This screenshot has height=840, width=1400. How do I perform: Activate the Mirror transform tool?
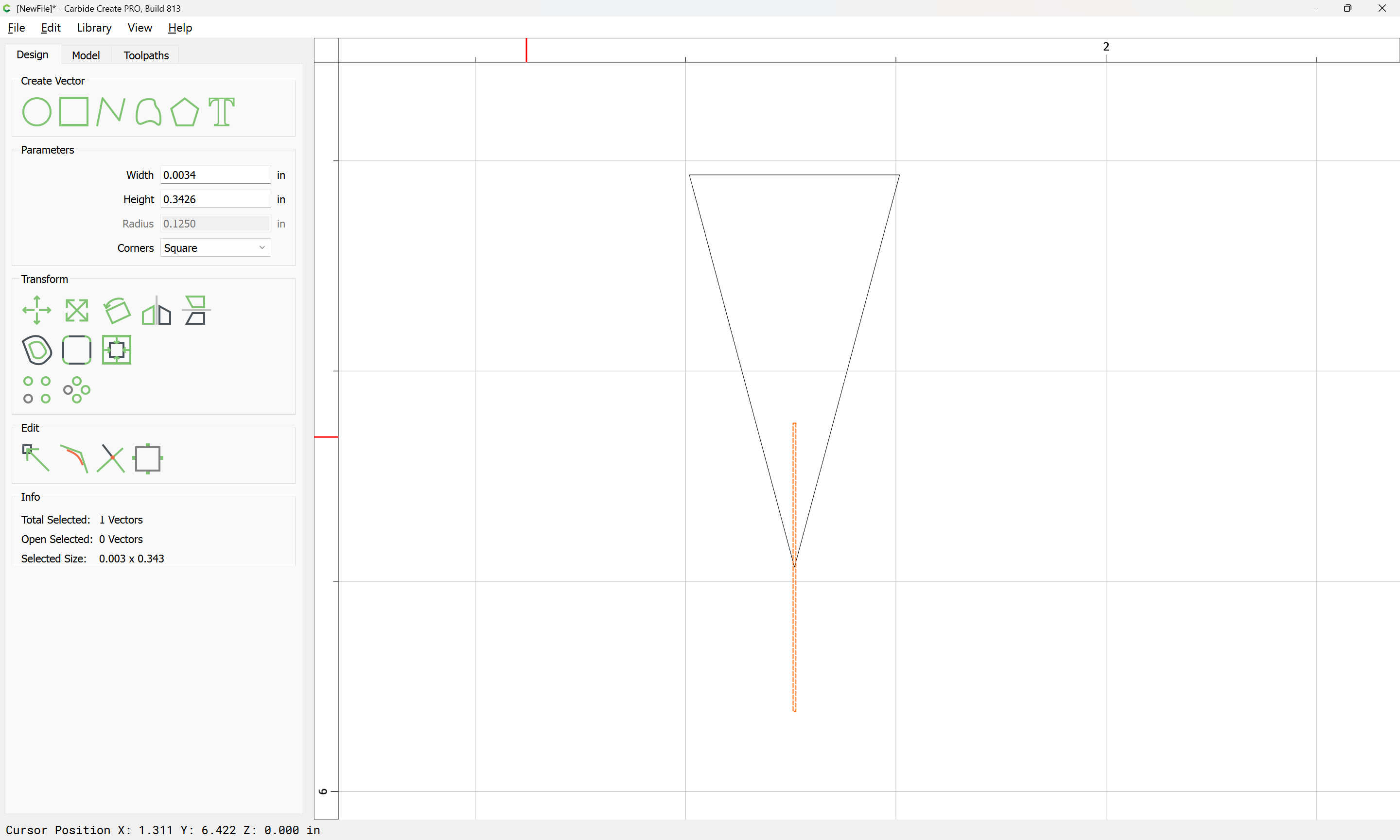coord(156,310)
